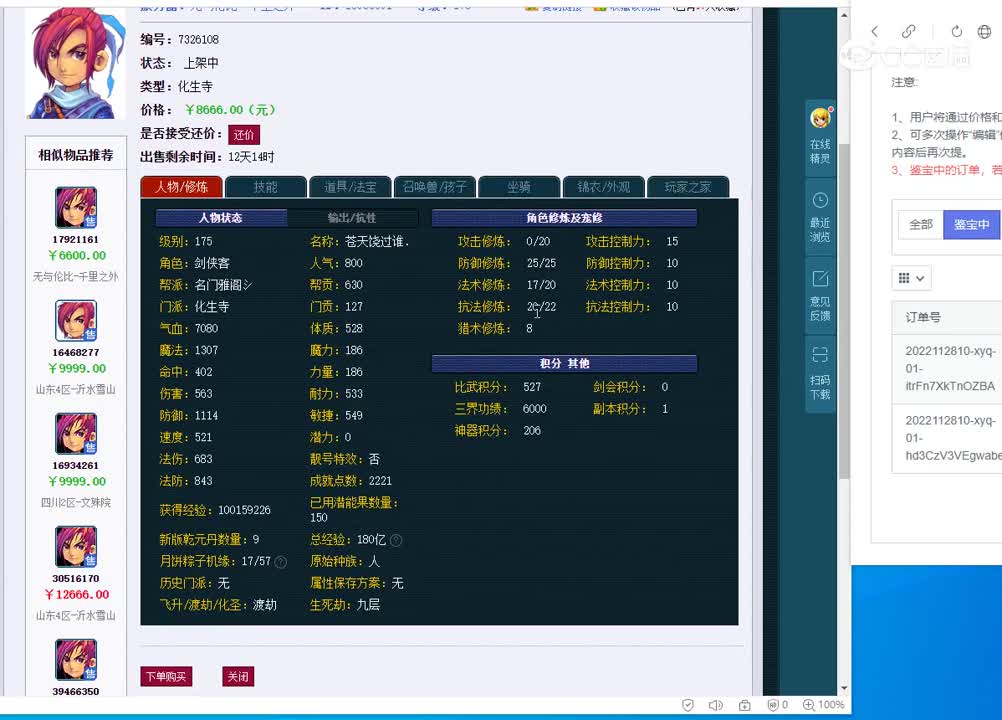This screenshot has height=720, width=1002.
Task: Click the 订单号 column header in right window
Action: pyautogui.click(x=923, y=318)
